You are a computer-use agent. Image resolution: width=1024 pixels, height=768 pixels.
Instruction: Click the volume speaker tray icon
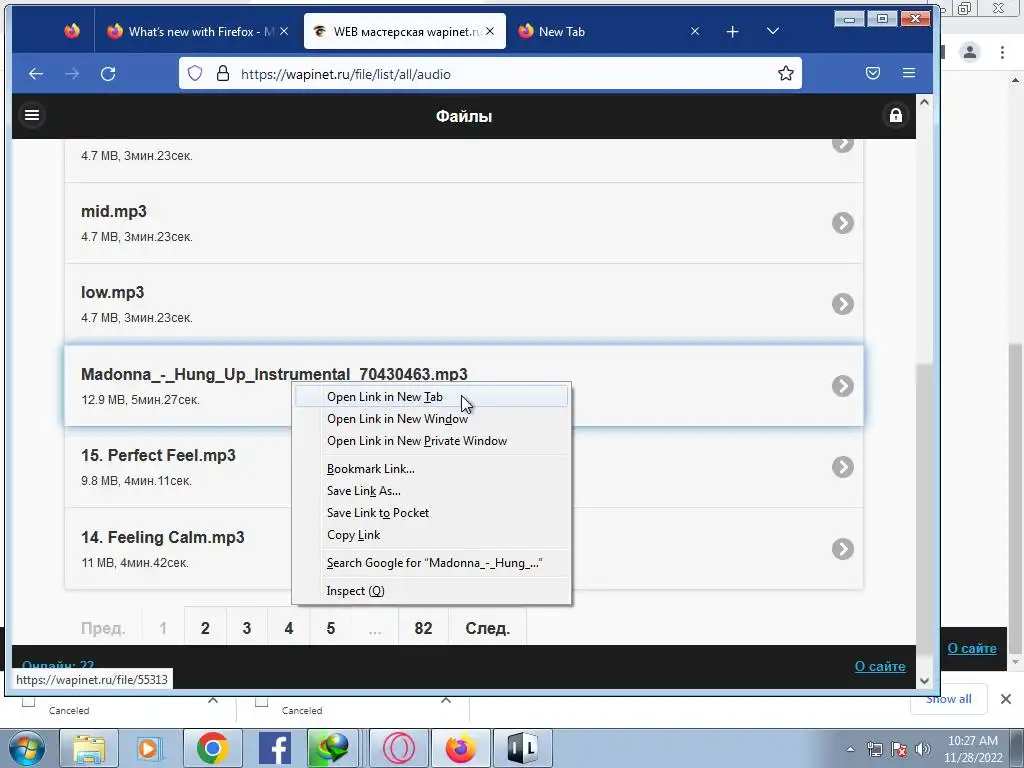coord(923,749)
